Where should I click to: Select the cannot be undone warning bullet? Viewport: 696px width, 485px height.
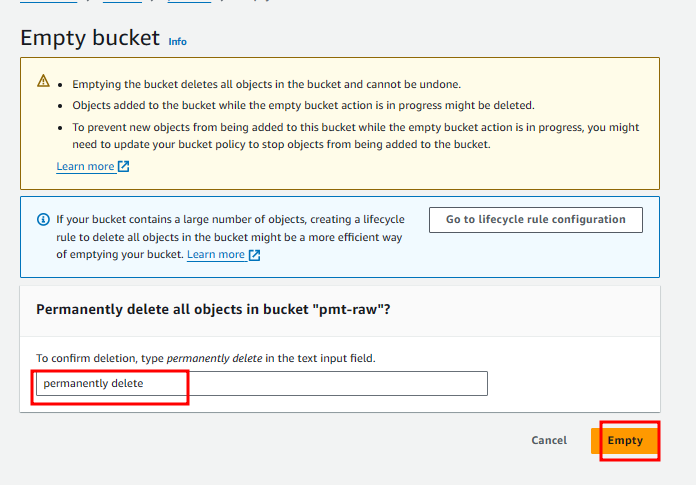(267, 84)
